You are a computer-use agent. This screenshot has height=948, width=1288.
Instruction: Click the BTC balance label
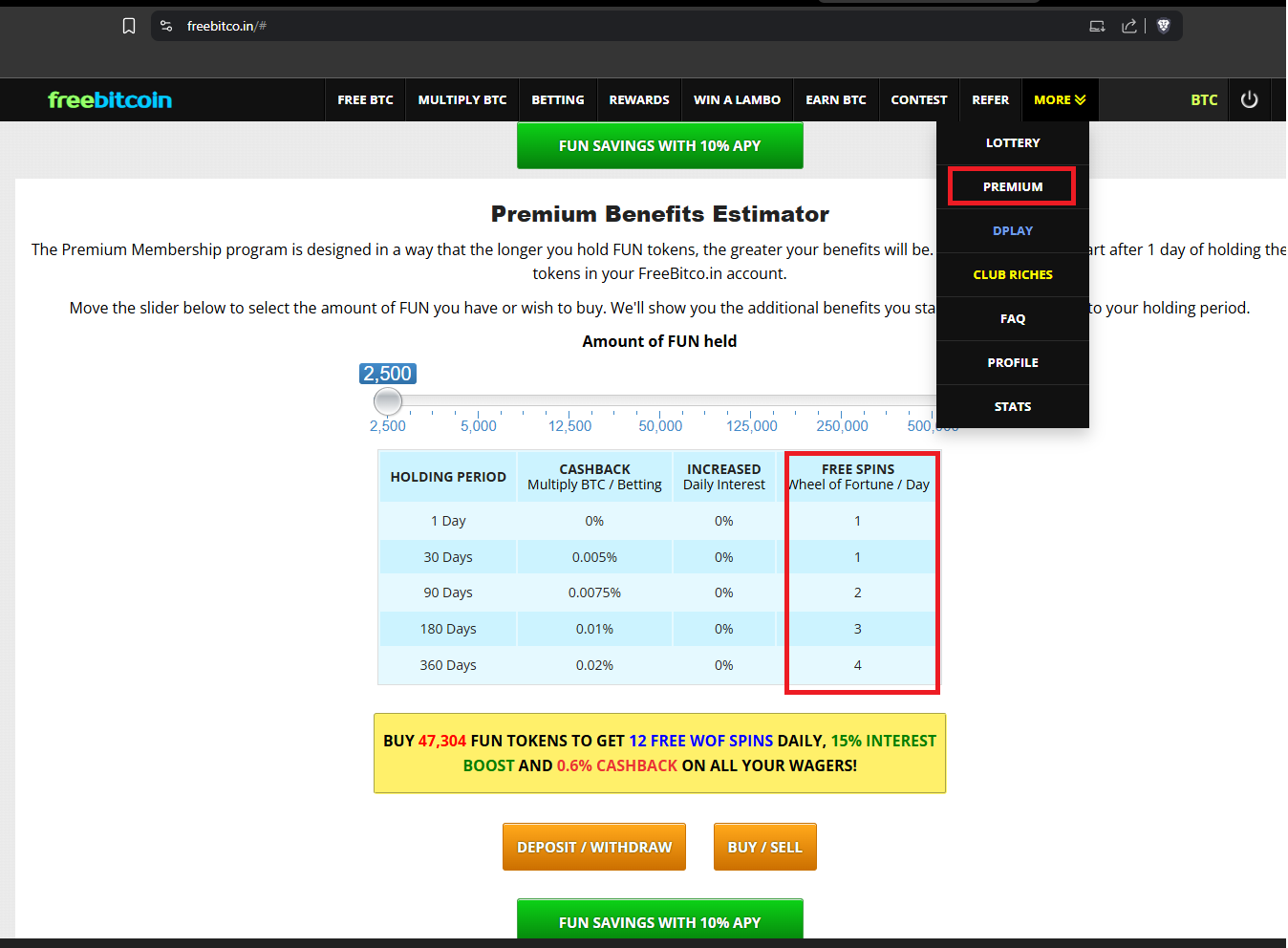pyautogui.click(x=1204, y=99)
